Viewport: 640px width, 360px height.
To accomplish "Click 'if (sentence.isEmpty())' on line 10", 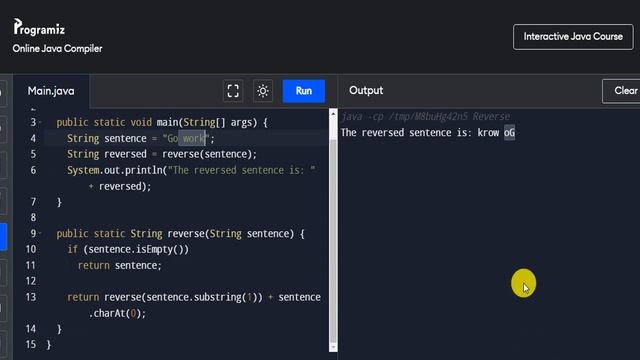I will coord(128,249).
